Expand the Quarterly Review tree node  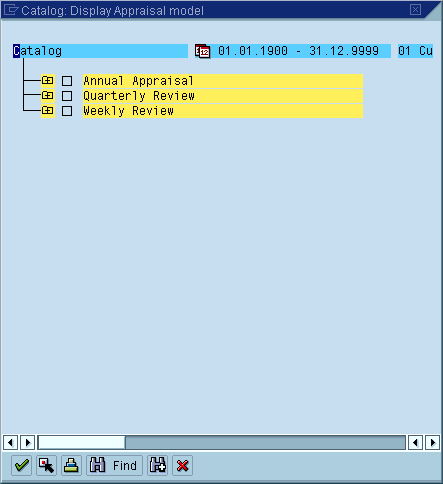point(47,95)
